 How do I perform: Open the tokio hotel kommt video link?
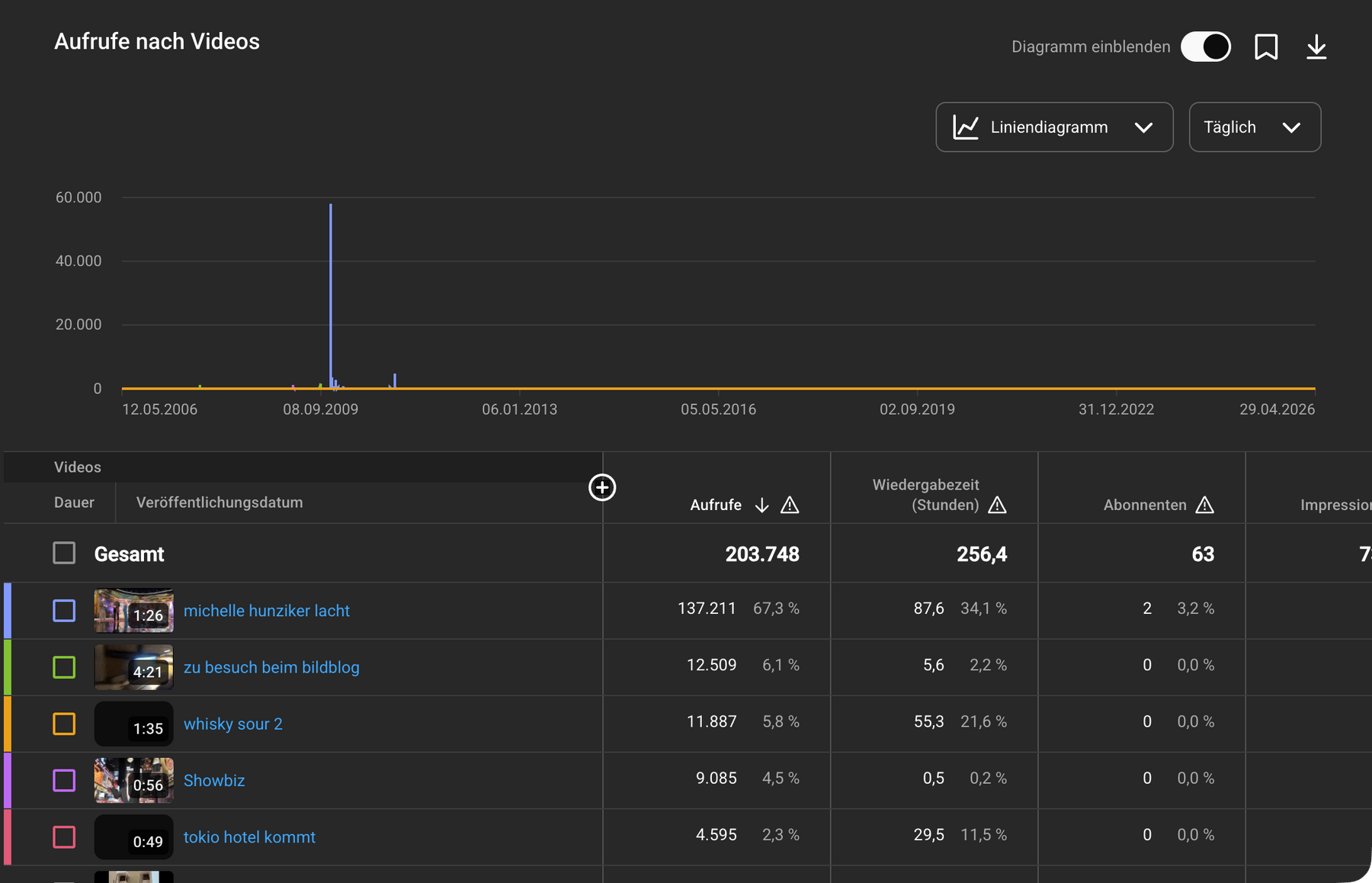pyautogui.click(x=249, y=836)
